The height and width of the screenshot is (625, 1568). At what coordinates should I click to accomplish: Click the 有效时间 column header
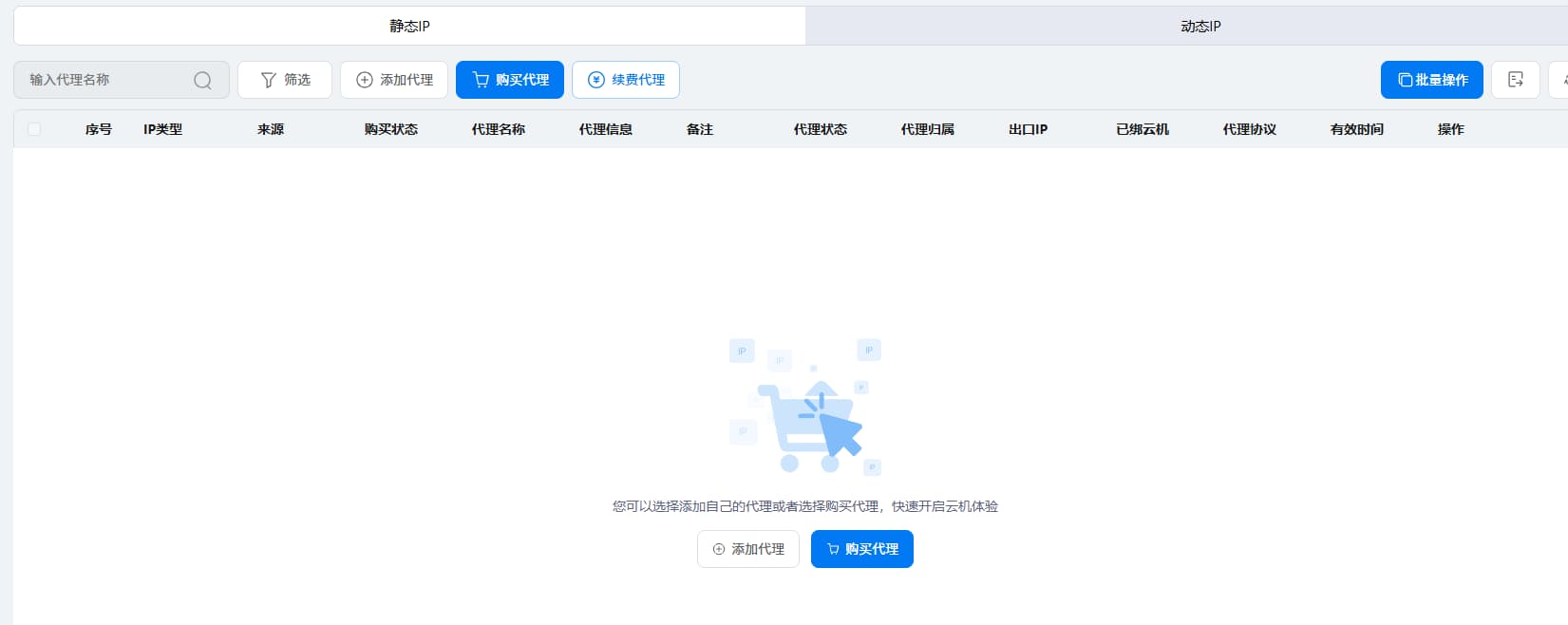[x=1356, y=129]
